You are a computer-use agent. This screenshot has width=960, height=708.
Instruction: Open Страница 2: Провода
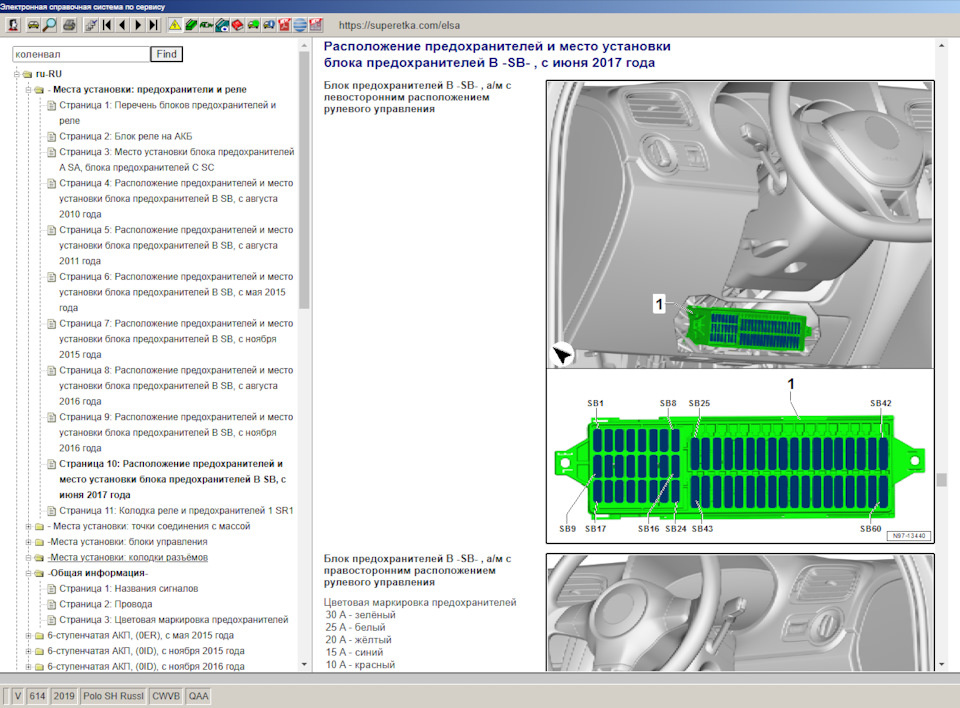(105, 604)
